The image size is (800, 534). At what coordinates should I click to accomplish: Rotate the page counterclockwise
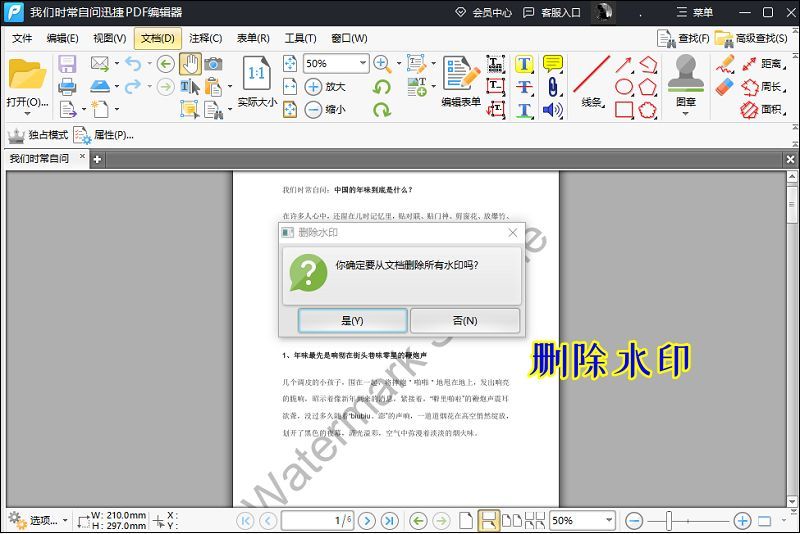(382, 87)
